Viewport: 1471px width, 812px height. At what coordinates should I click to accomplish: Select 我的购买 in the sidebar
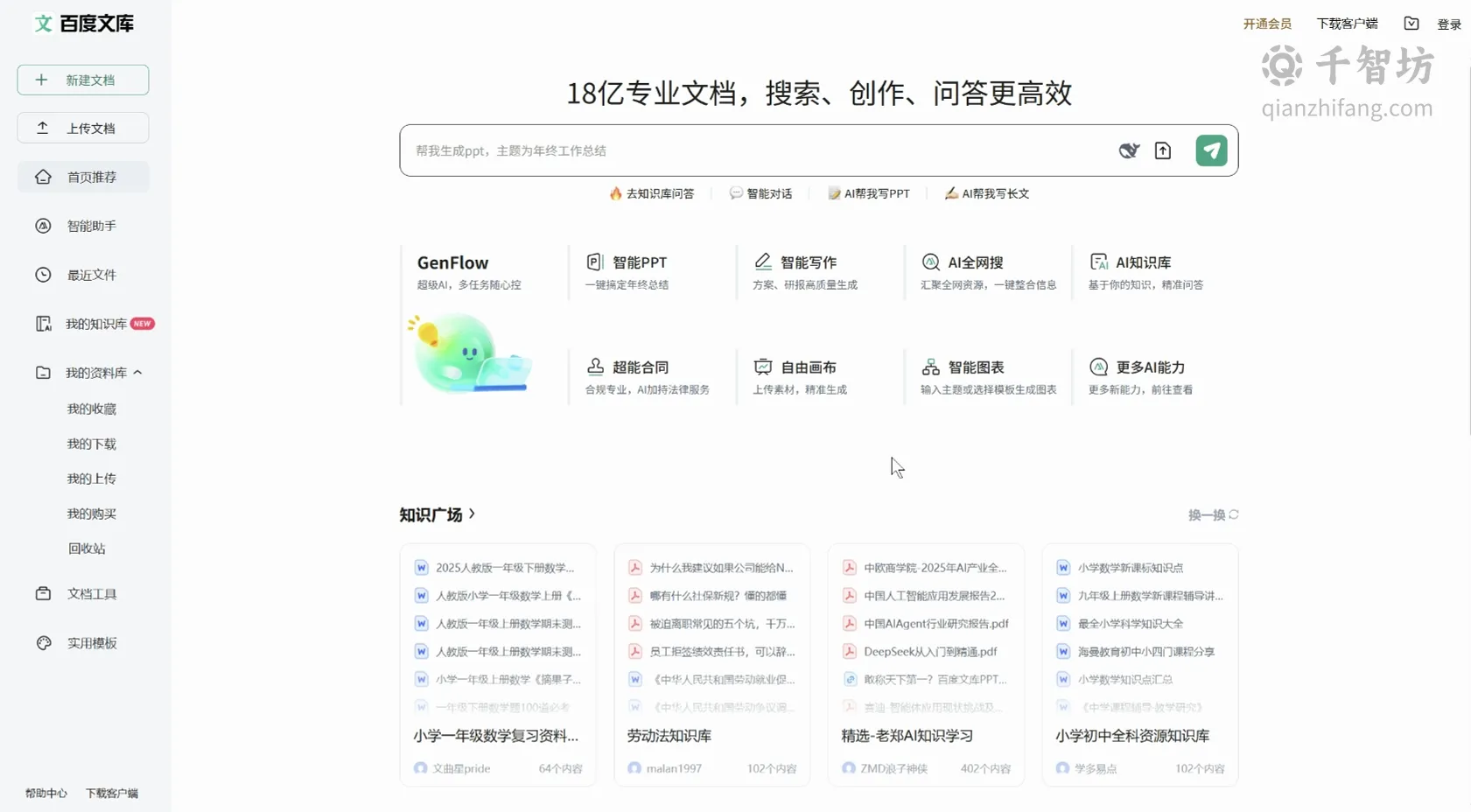pyautogui.click(x=92, y=514)
